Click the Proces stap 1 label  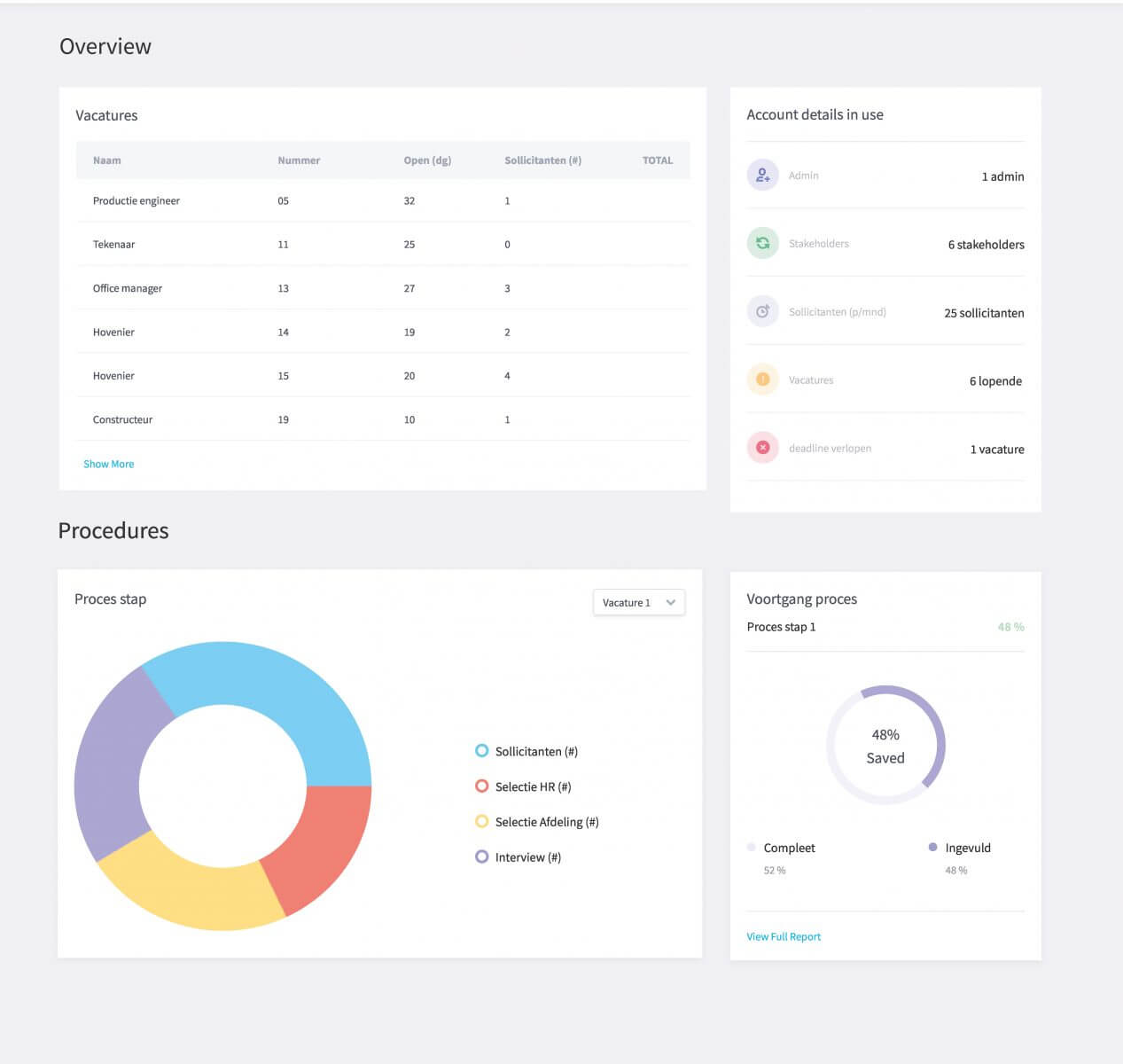pyautogui.click(x=781, y=627)
